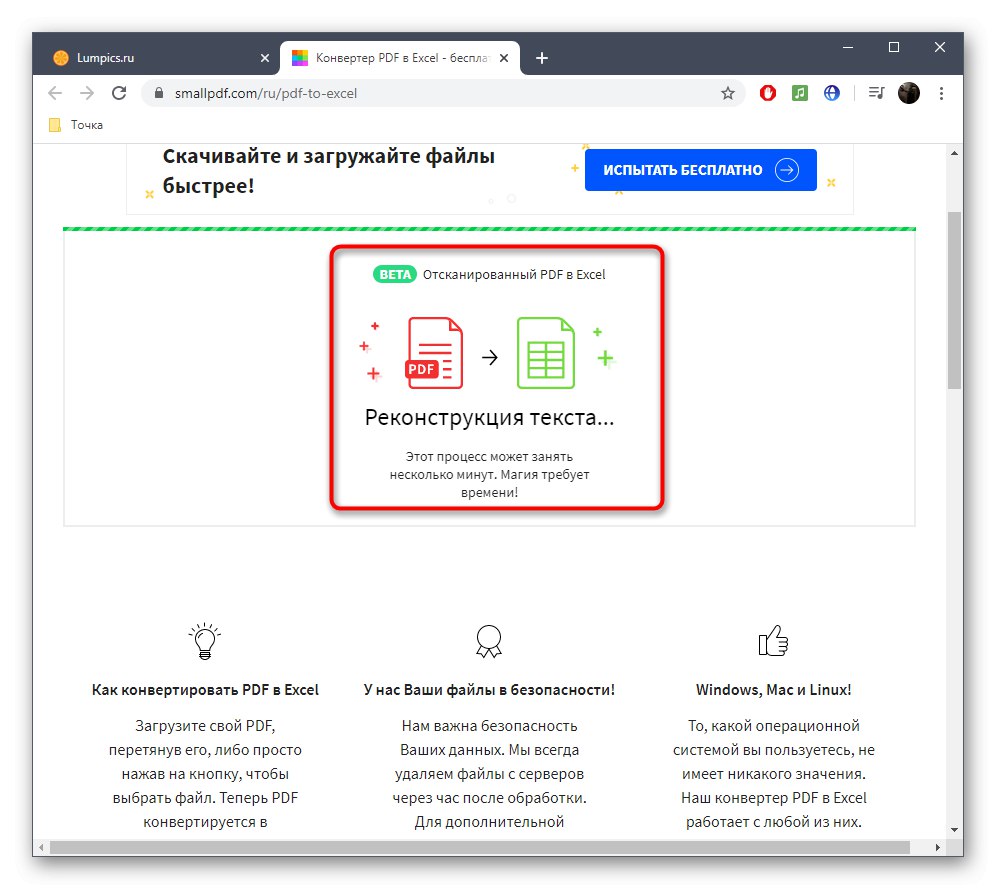This screenshot has width=996, height=889.
Task: Close the Lumpics.ru tab
Action: click(x=265, y=57)
